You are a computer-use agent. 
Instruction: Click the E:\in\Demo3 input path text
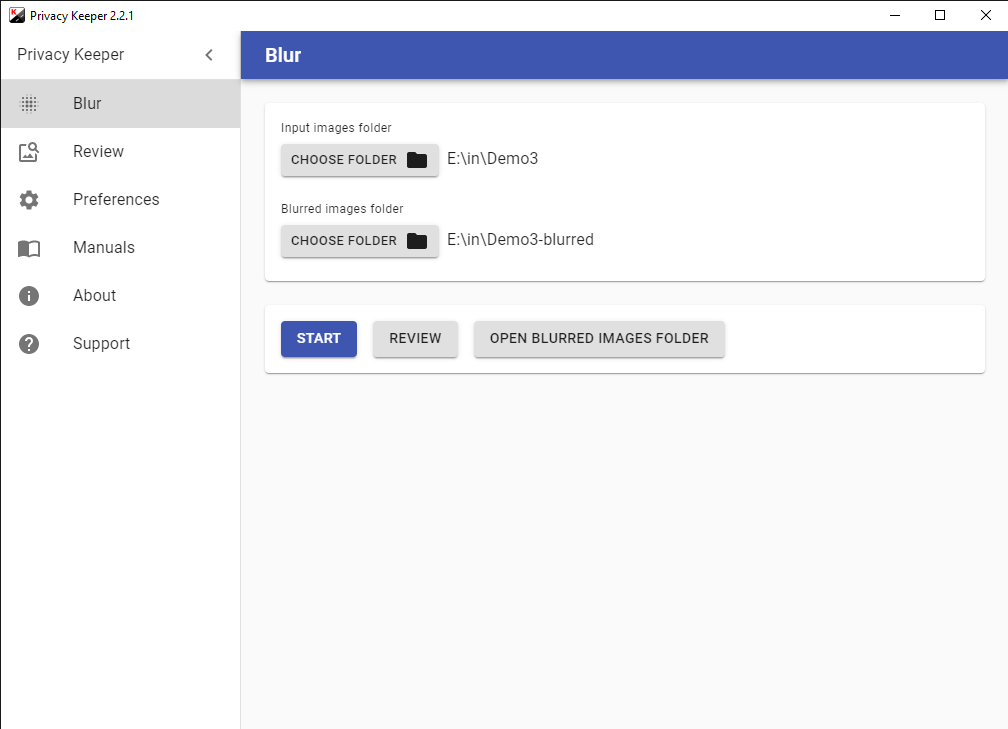point(492,159)
